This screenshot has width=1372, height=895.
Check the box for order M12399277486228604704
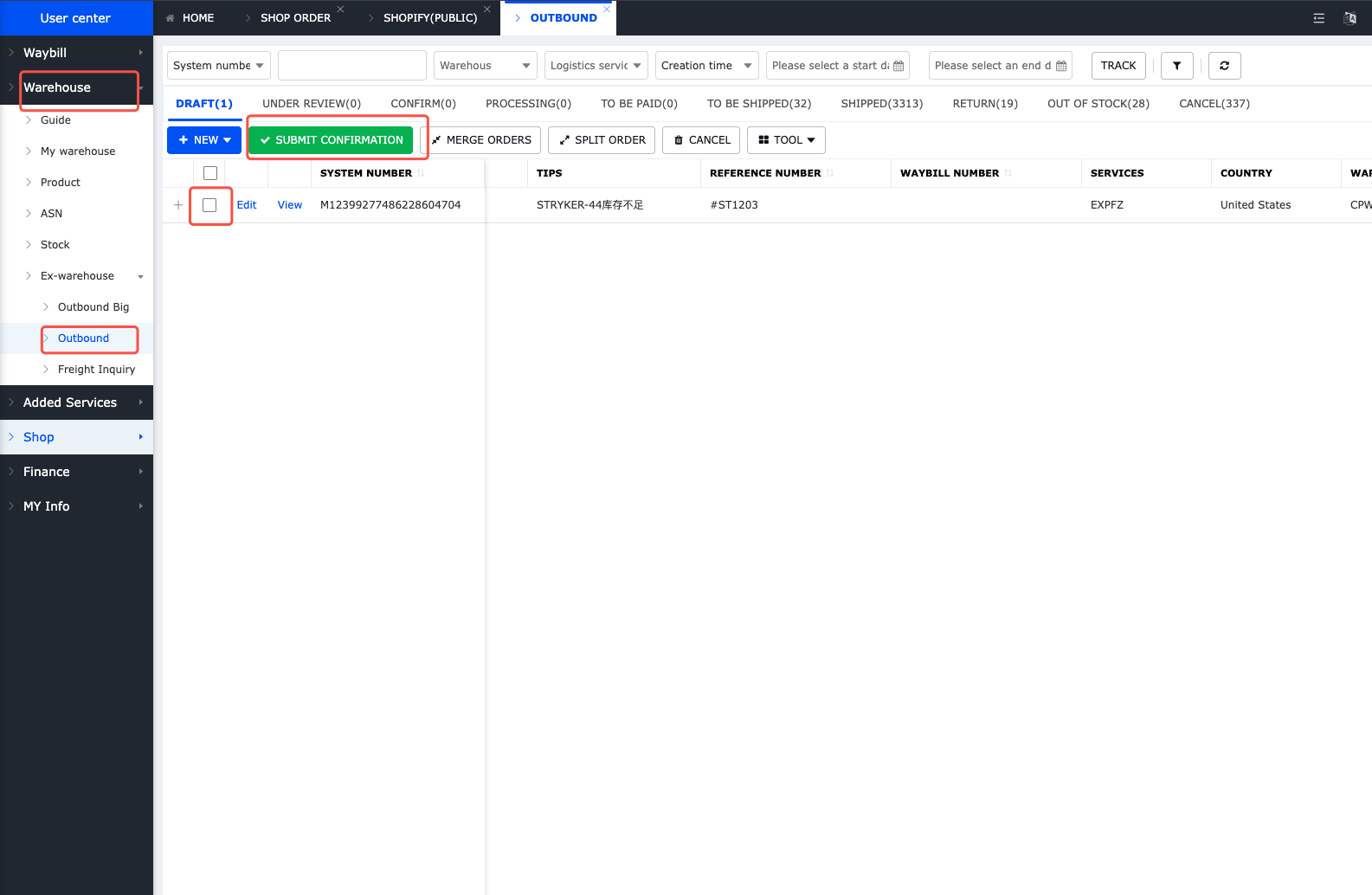click(209, 205)
